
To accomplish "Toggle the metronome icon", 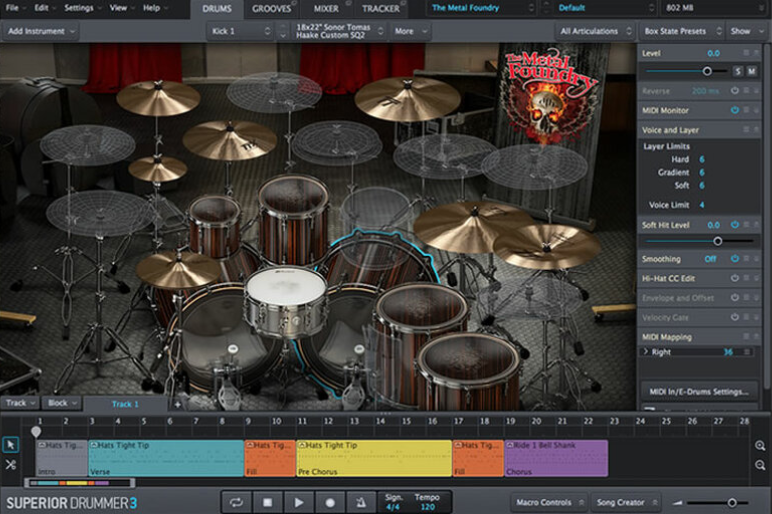I will click(x=361, y=502).
